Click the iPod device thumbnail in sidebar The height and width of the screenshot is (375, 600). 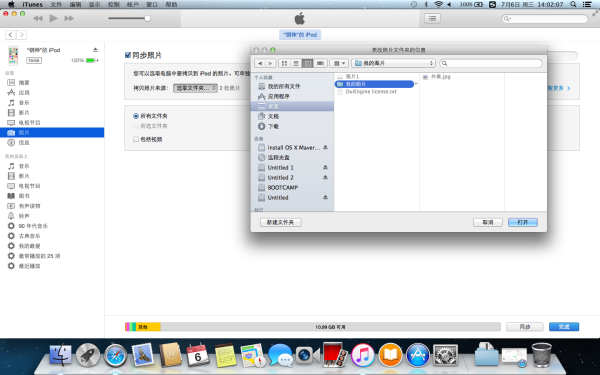13,55
